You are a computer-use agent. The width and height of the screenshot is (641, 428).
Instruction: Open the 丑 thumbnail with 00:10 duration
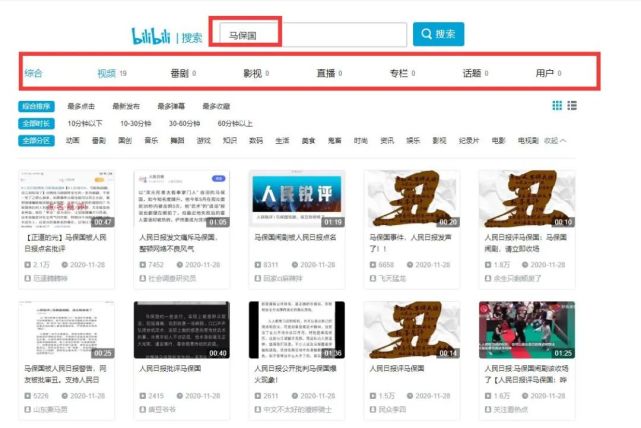[527, 199]
